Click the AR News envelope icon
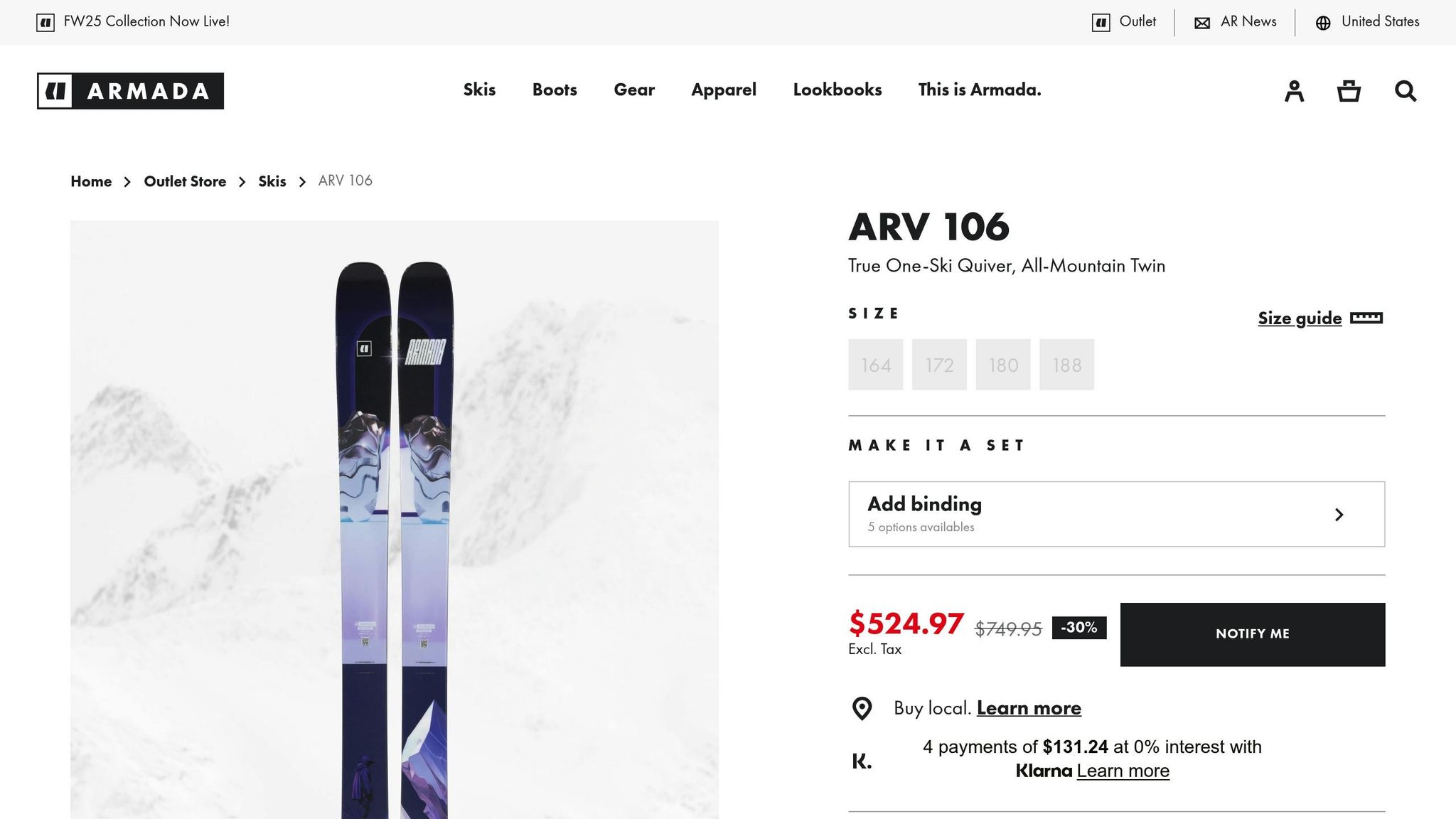This screenshot has height=819, width=1456. pyautogui.click(x=1202, y=23)
